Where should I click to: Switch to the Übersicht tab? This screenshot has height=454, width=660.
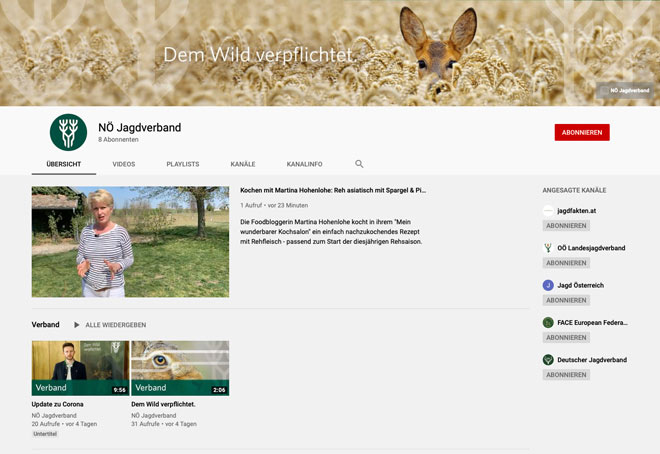64,164
